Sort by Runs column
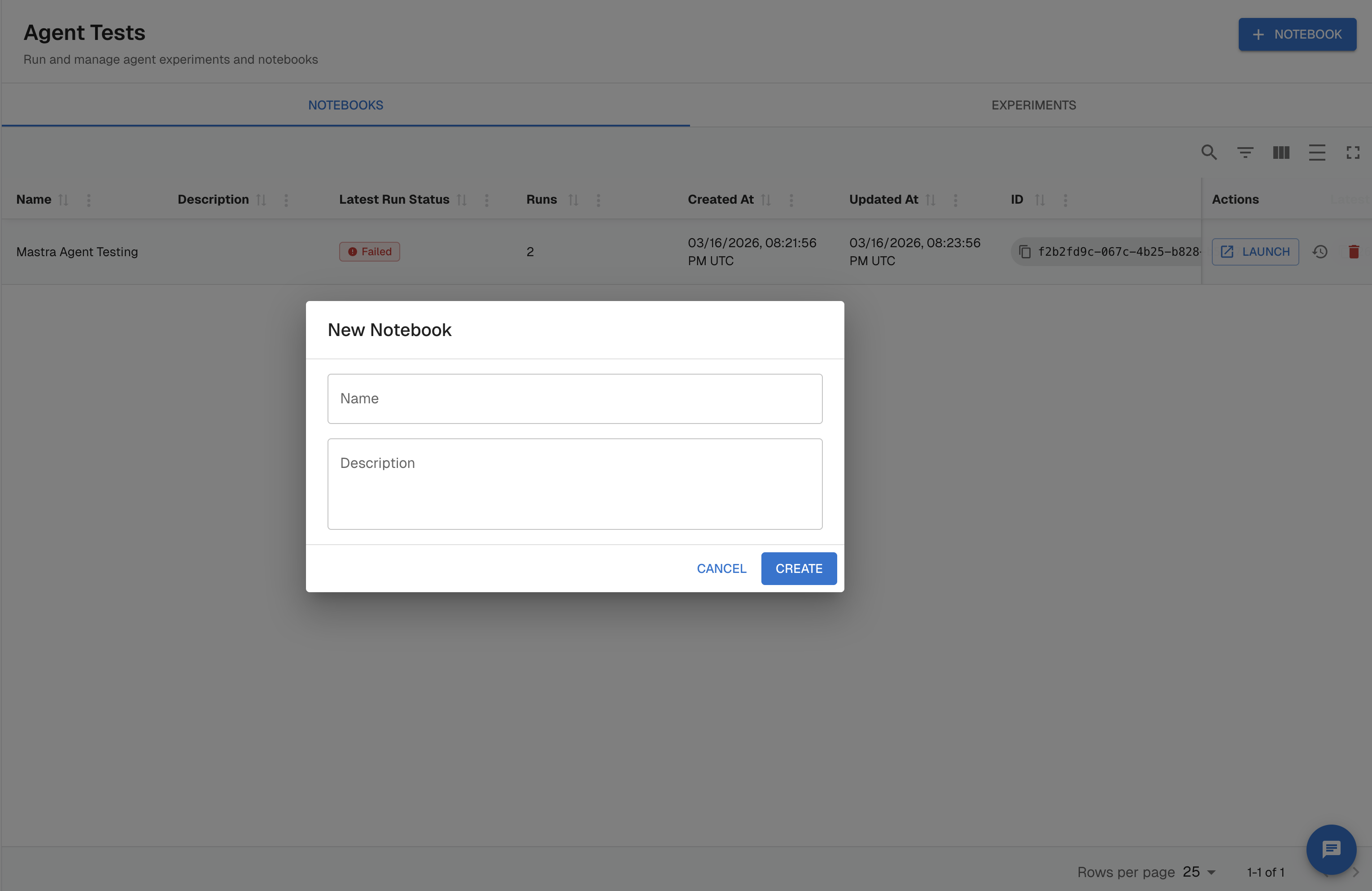The image size is (1372, 891). [573, 200]
